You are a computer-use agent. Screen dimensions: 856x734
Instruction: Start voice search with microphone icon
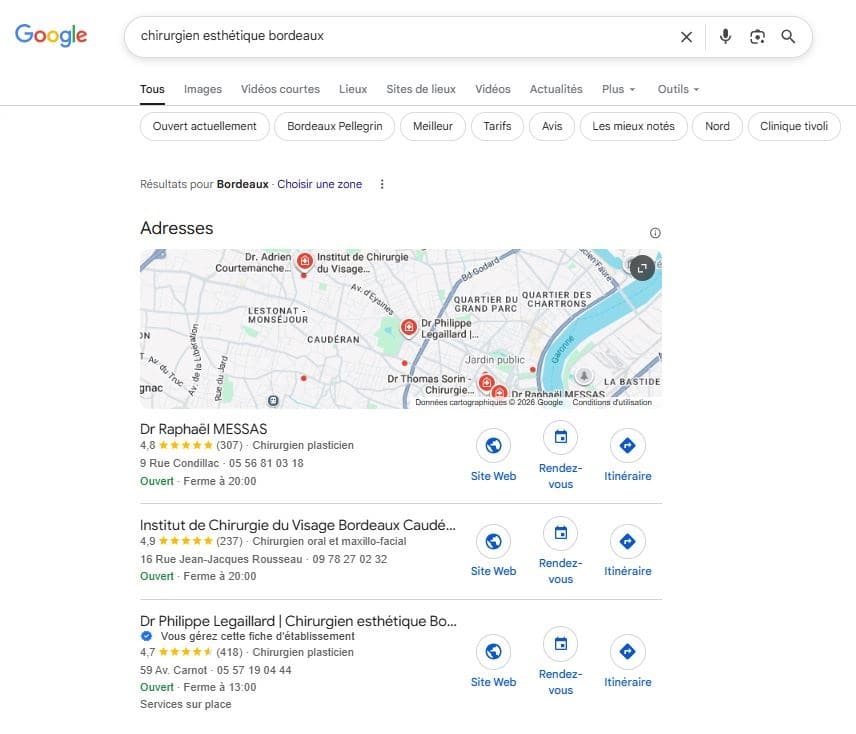(725, 37)
